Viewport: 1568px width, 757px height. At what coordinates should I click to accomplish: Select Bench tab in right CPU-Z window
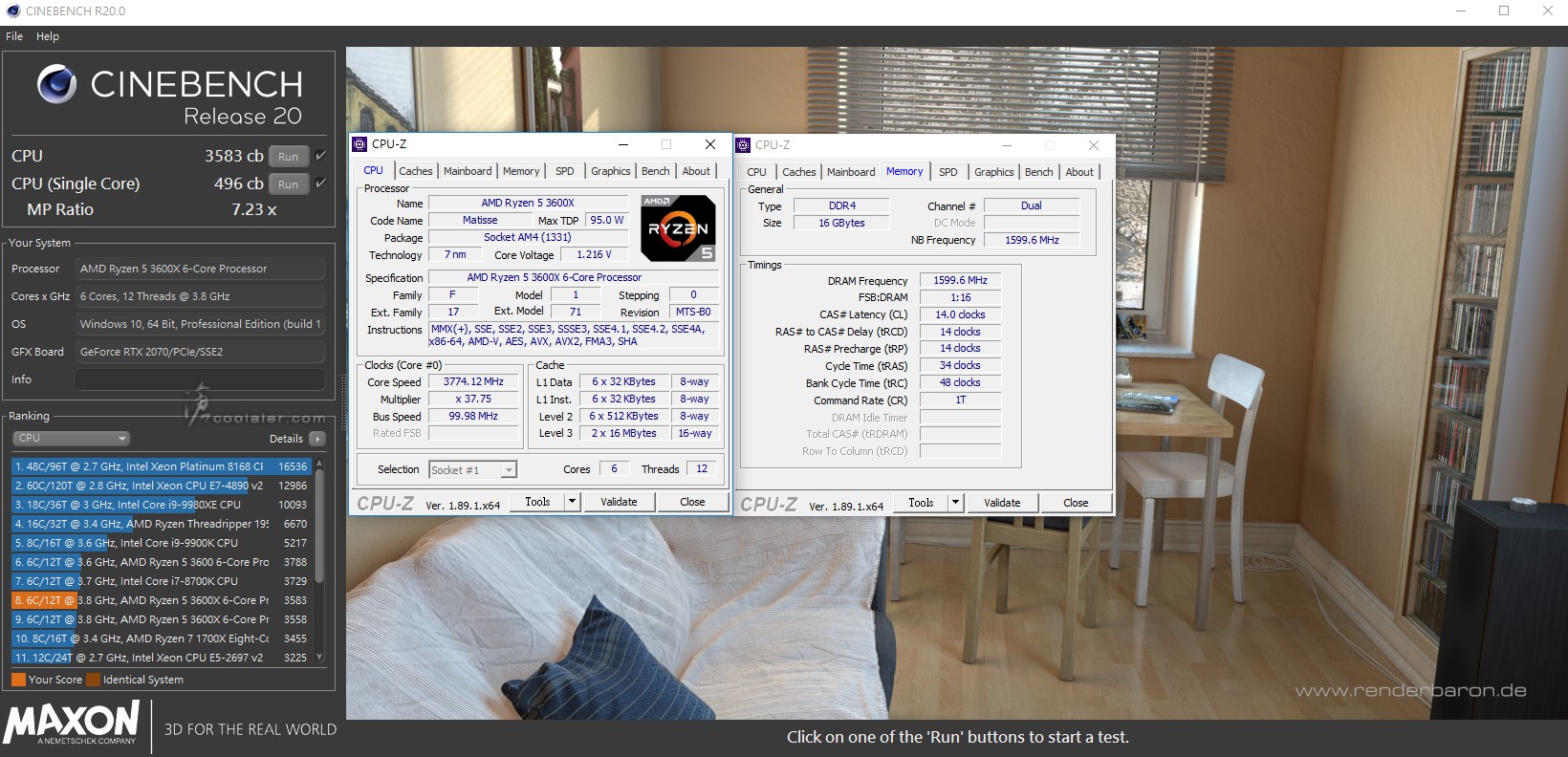(x=1039, y=172)
